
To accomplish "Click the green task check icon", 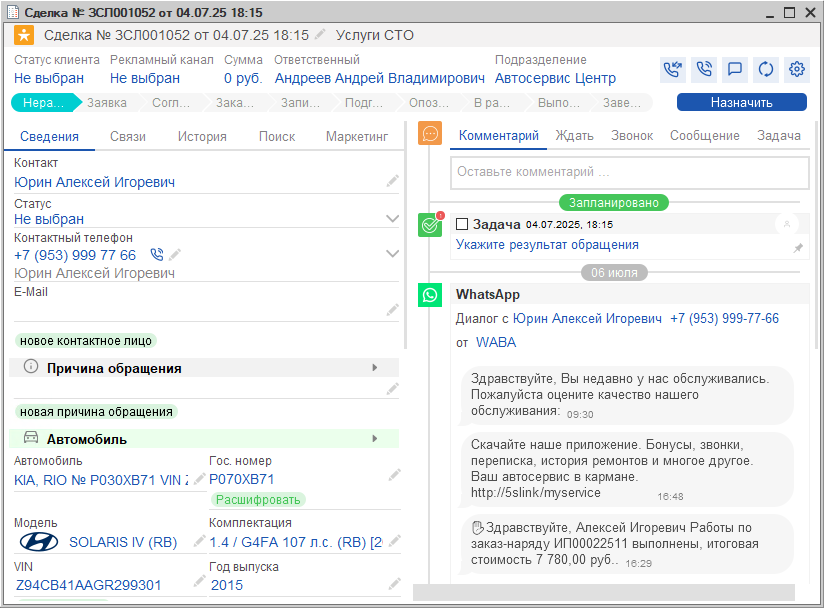I will pos(429,225).
